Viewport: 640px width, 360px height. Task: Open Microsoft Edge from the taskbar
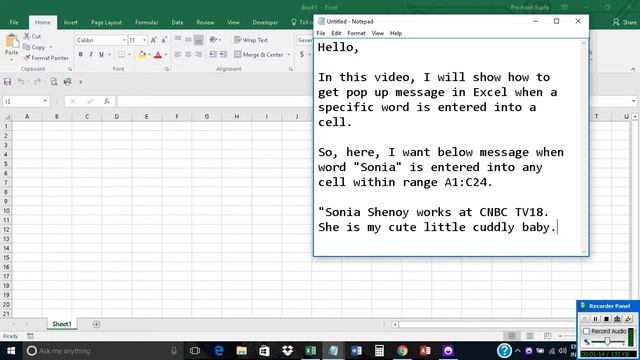[219, 351]
